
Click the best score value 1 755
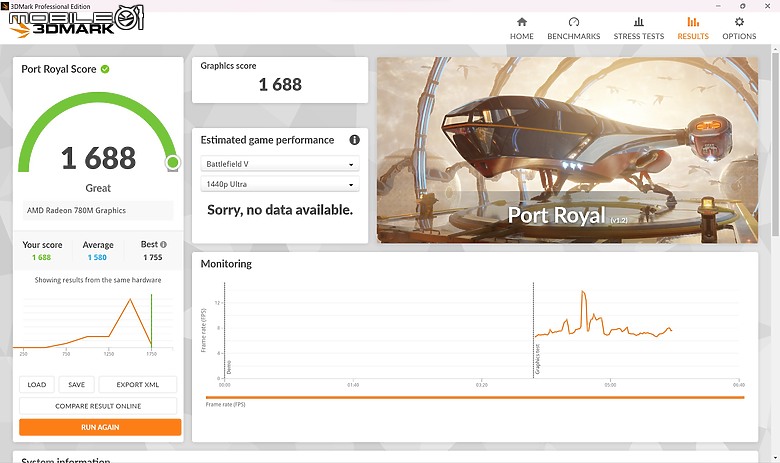click(153, 257)
